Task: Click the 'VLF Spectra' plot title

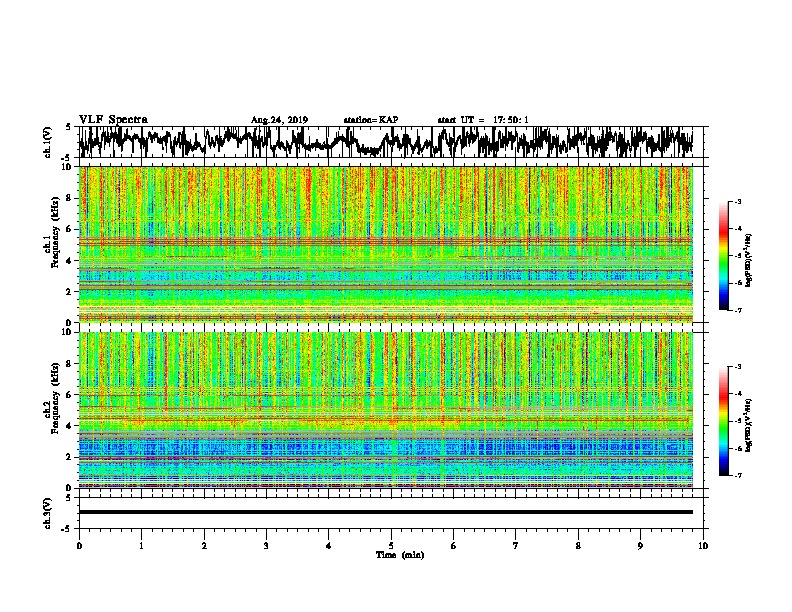Action: coord(113,120)
